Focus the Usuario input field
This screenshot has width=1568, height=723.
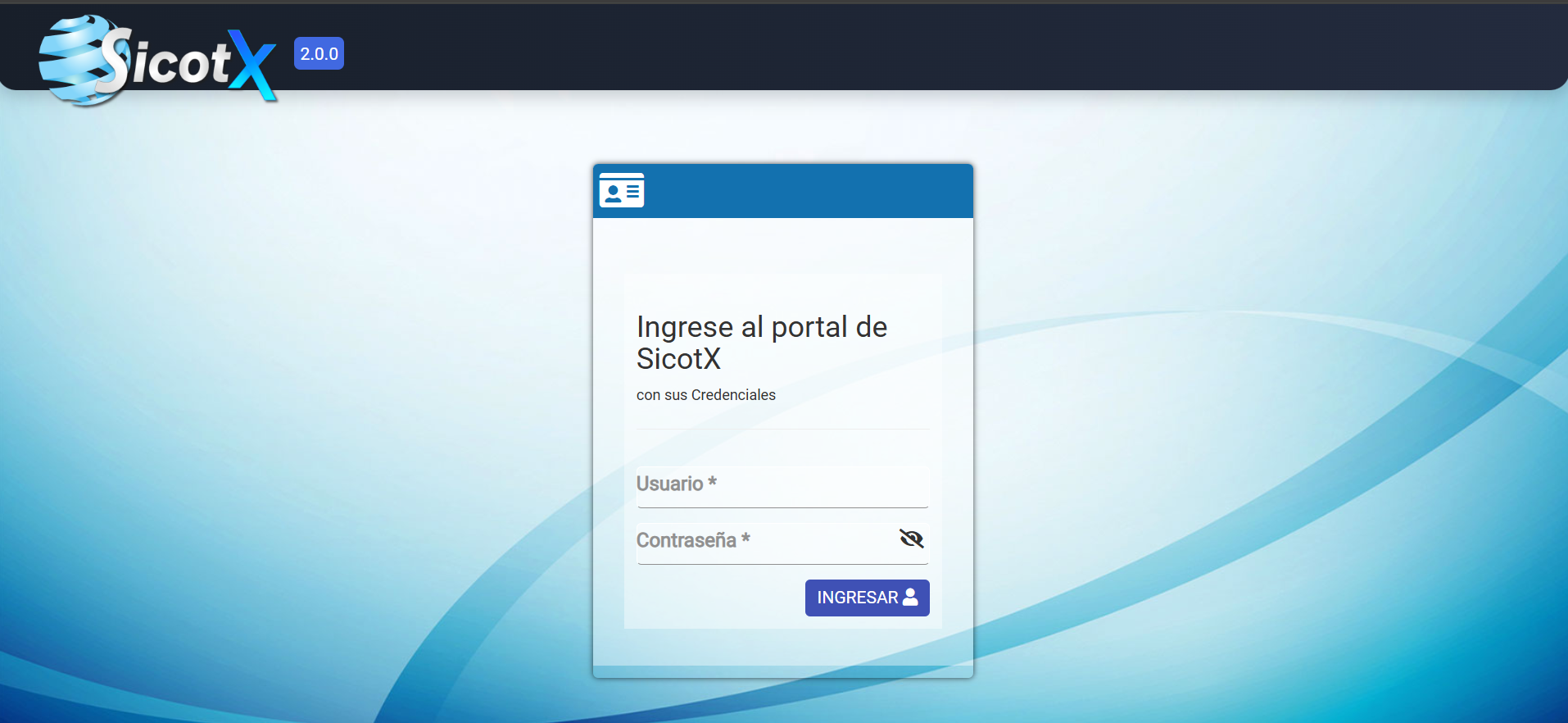782,487
